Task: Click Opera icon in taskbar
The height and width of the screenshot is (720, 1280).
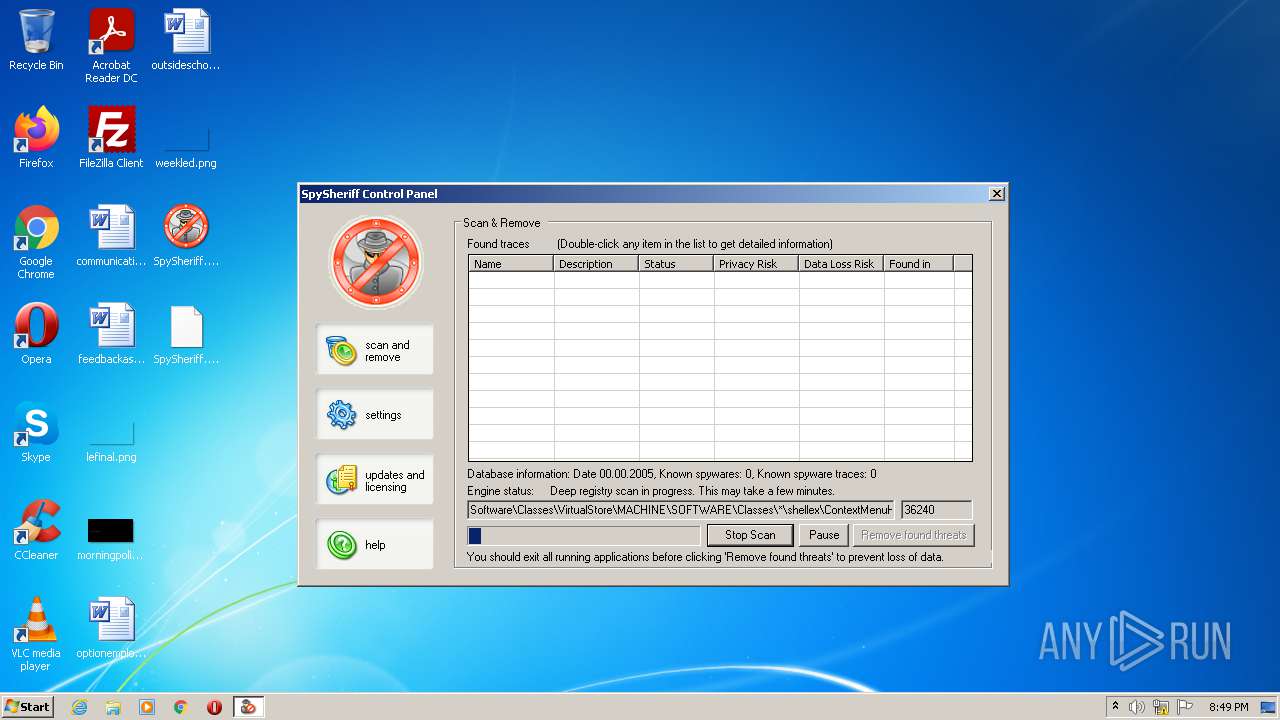Action: click(214, 707)
